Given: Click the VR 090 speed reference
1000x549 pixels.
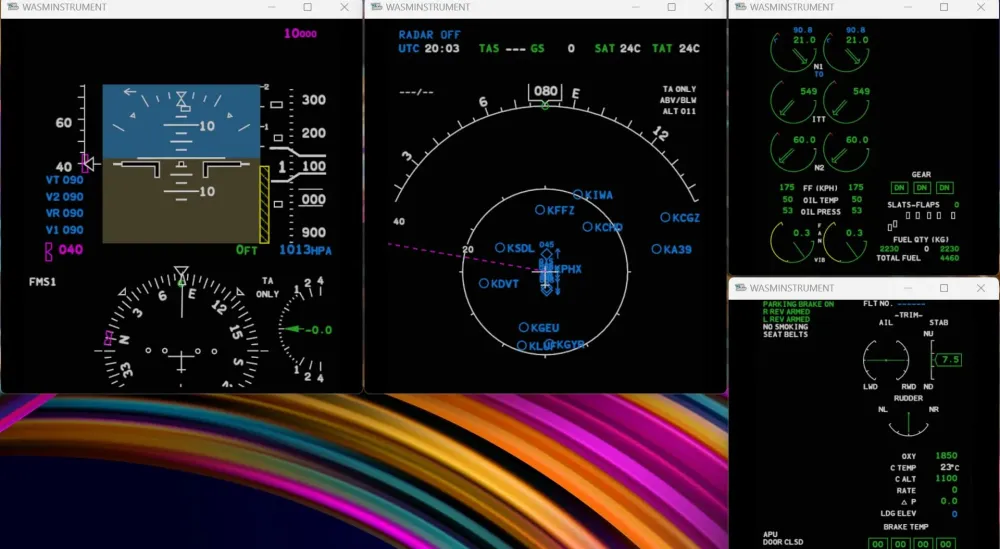Looking at the screenshot, I should click(64, 213).
